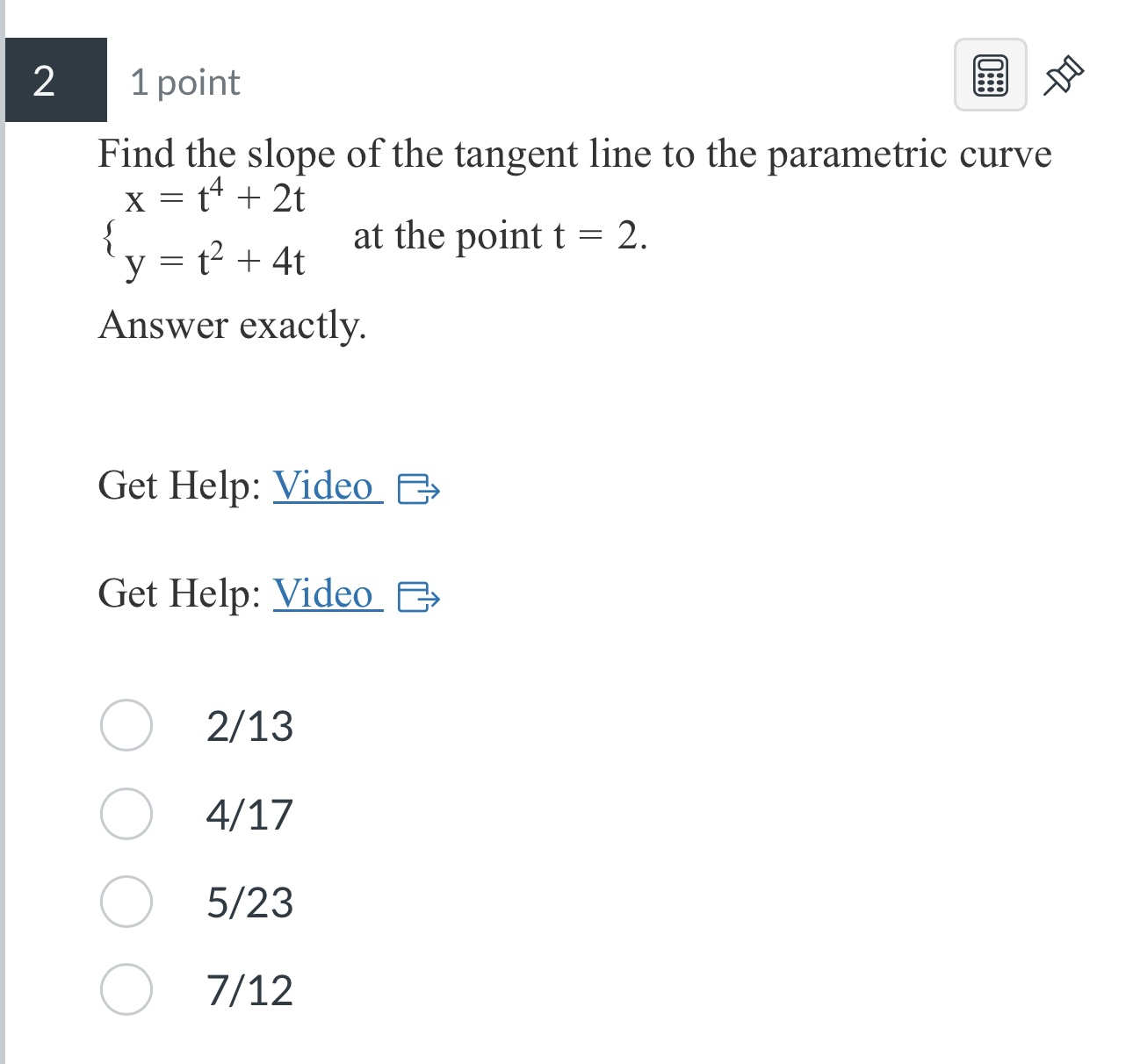This screenshot has width=1133, height=1064.
Task: Click the 1 point label
Action: [184, 82]
